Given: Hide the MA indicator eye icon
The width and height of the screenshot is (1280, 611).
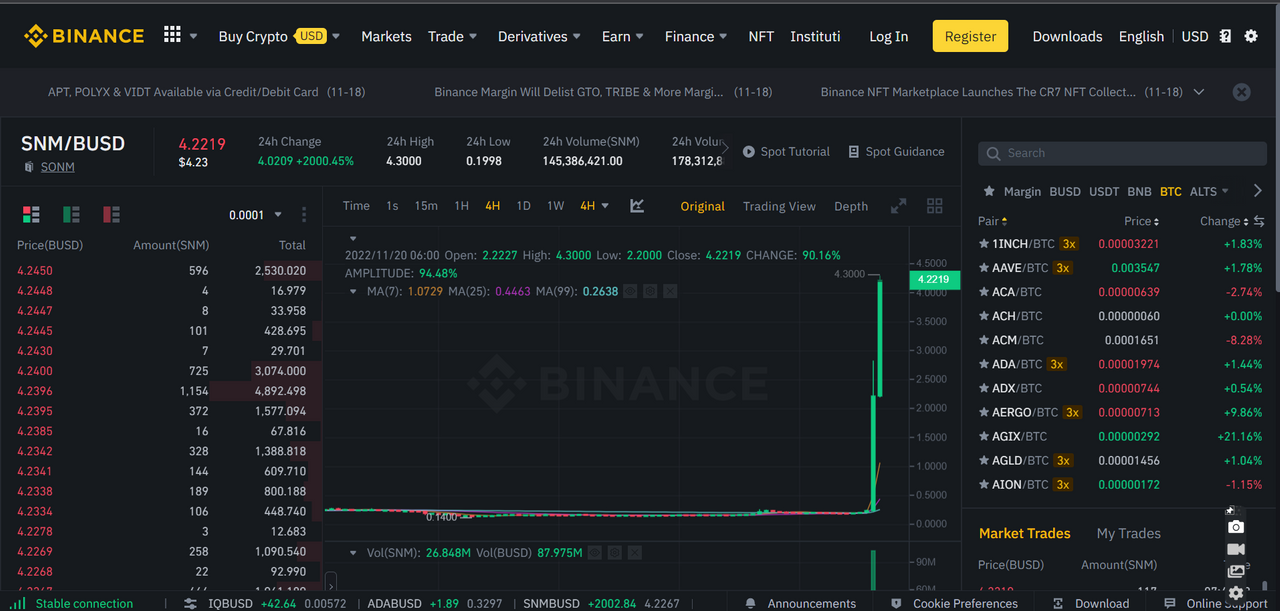Looking at the screenshot, I should coord(631,291).
